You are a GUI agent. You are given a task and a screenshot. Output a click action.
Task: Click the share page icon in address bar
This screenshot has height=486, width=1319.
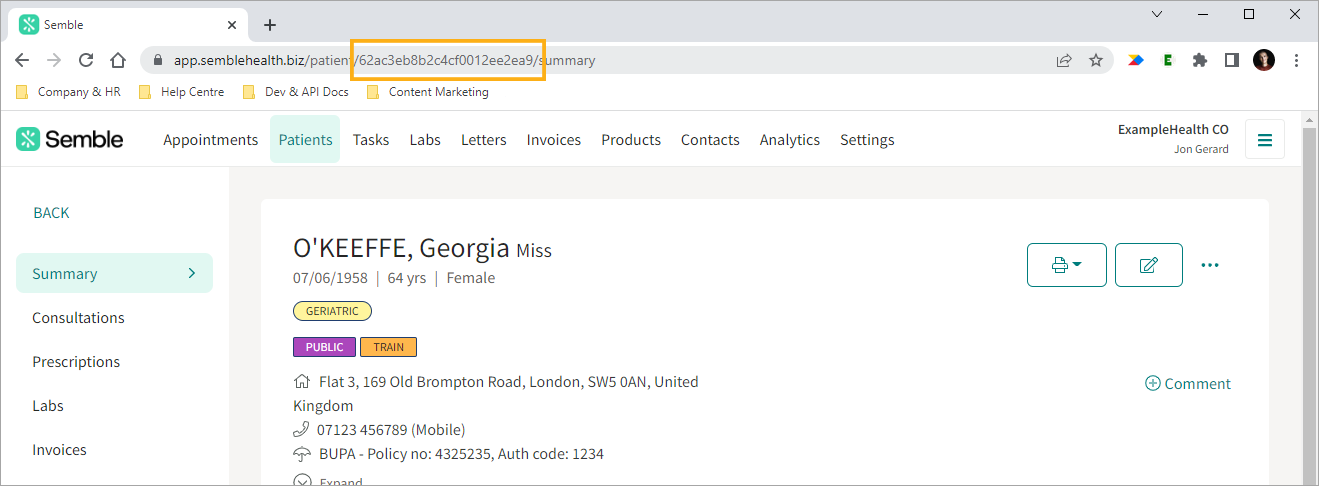coord(1064,60)
